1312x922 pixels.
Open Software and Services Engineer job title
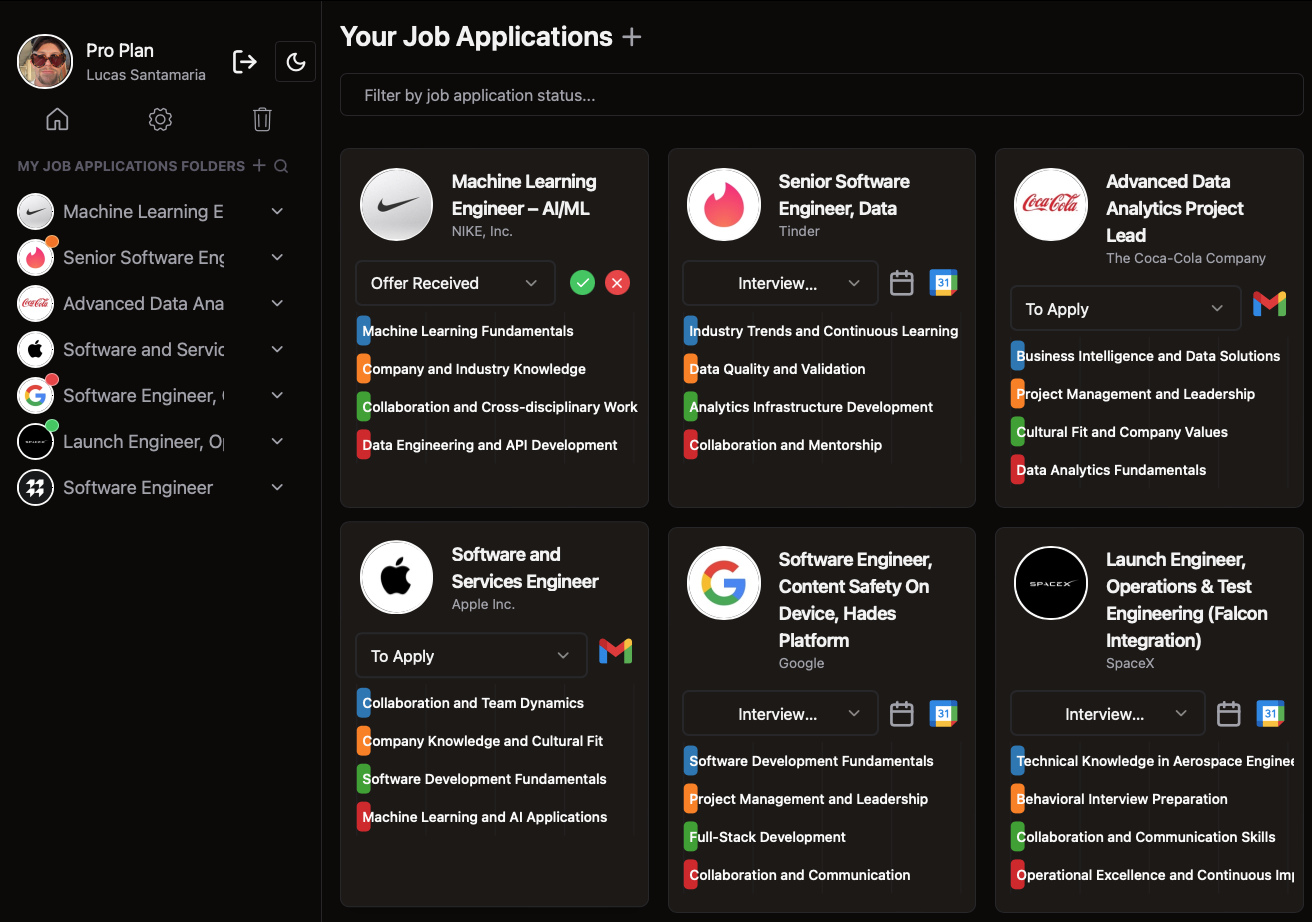click(x=525, y=568)
